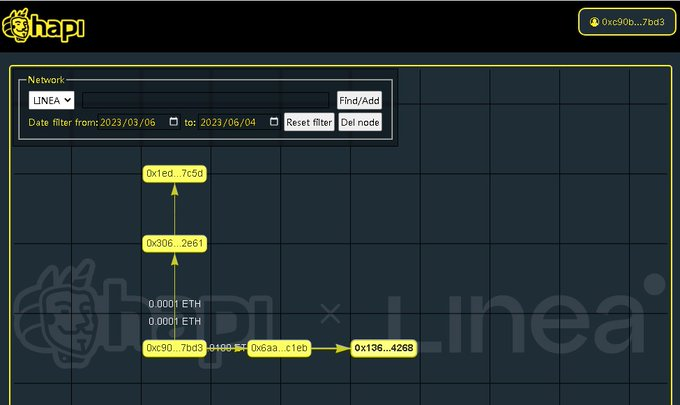Click the hapi logo in the header
The image size is (680, 405).
click(43, 26)
